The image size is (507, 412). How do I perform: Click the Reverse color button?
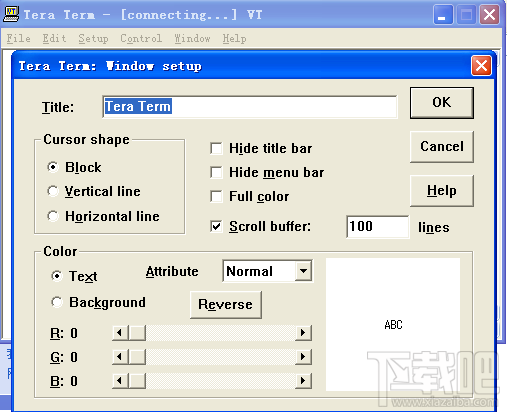[226, 305]
